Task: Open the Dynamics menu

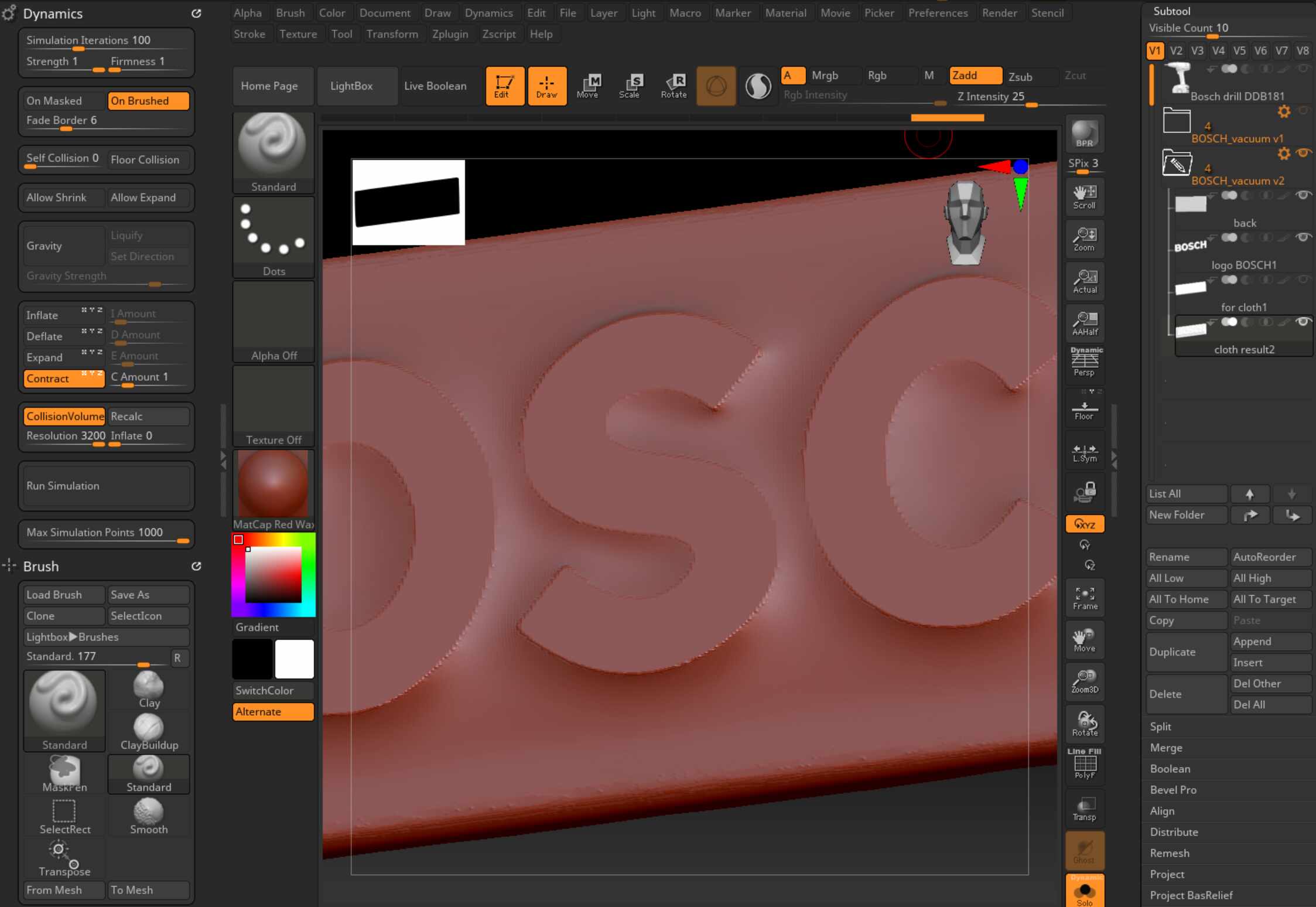Action: pyautogui.click(x=489, y=13)
